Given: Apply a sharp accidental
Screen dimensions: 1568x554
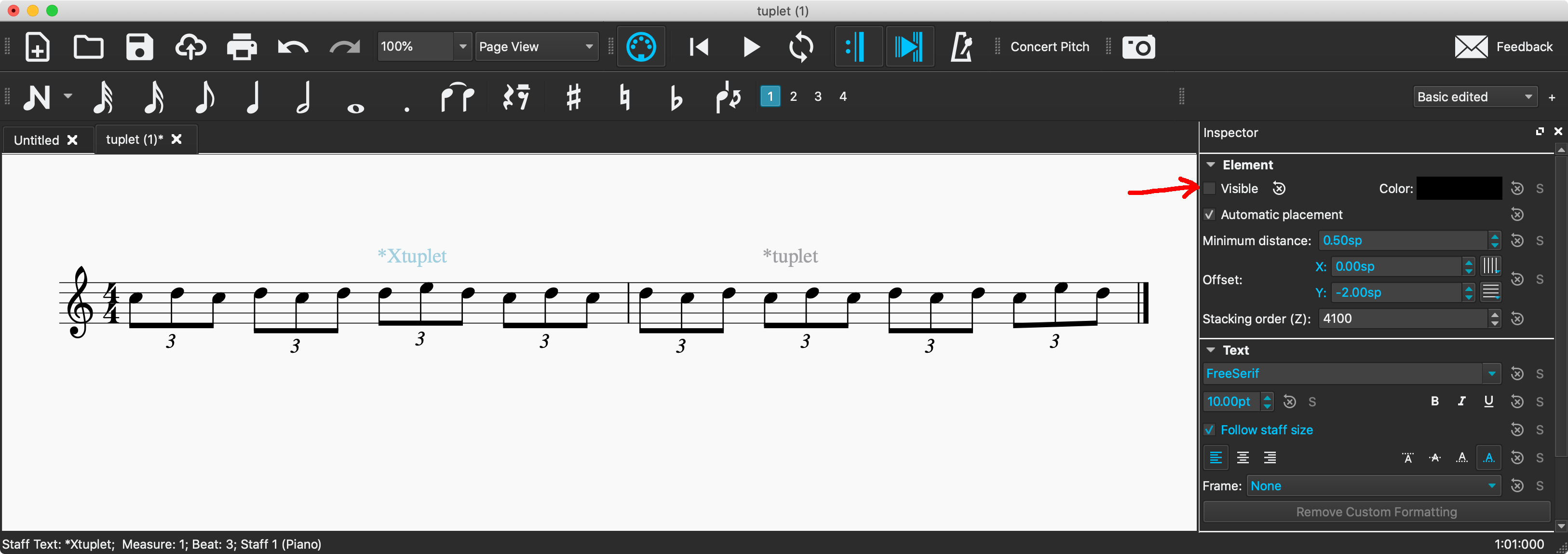Looking at the screenshot, I should click(x=573, y=97).
